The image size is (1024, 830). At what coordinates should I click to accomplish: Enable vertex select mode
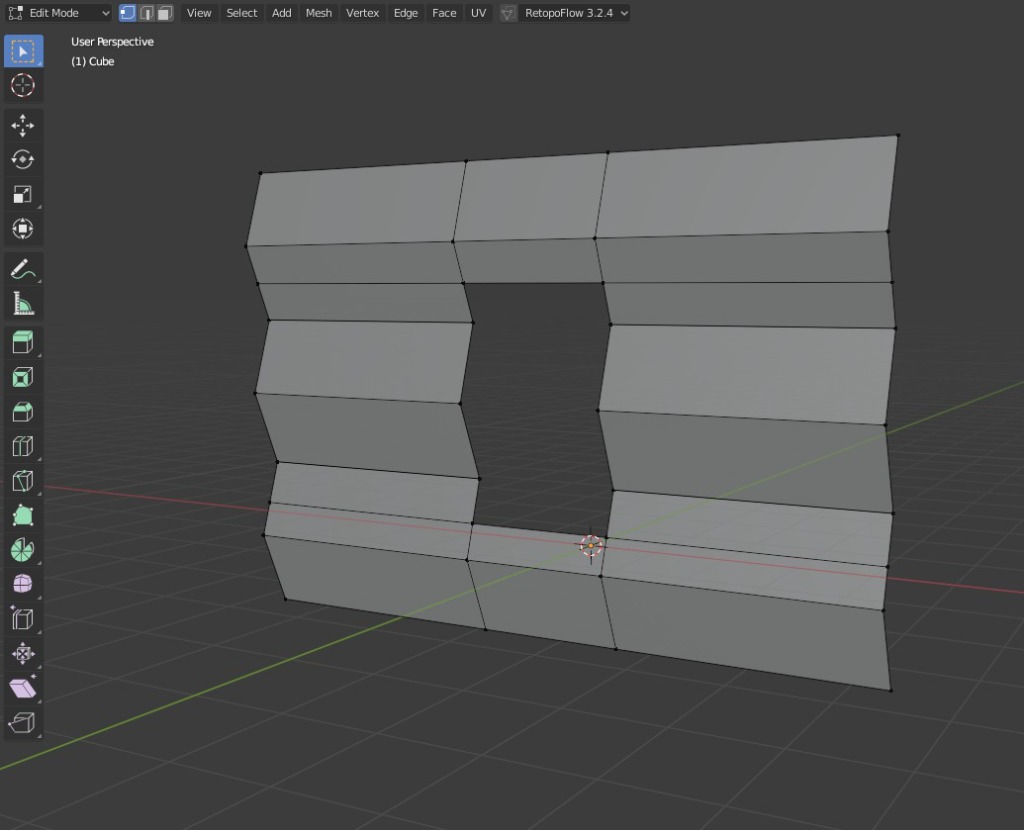tap(128, 13)
